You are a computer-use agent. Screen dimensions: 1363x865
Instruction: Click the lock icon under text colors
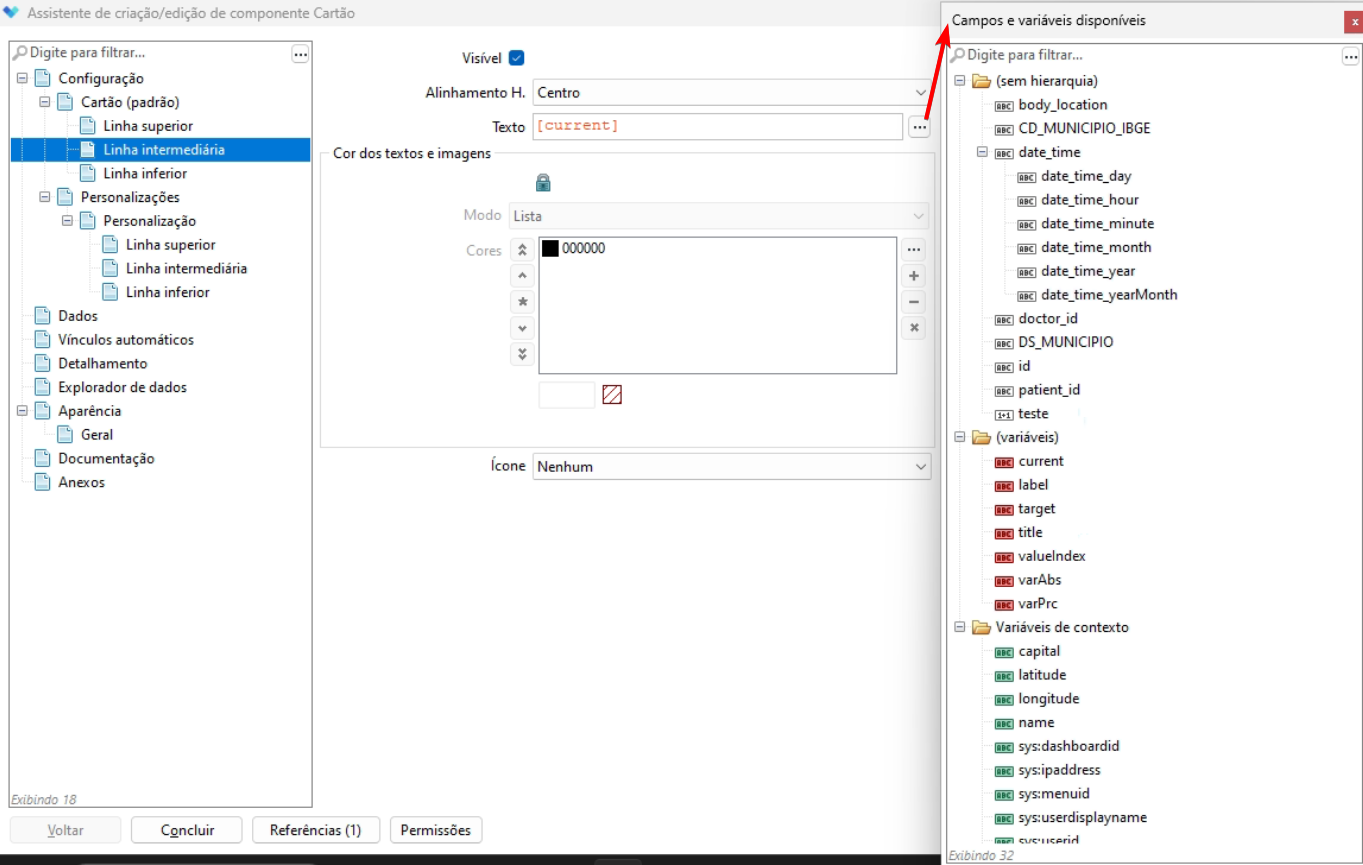(543, 183)
